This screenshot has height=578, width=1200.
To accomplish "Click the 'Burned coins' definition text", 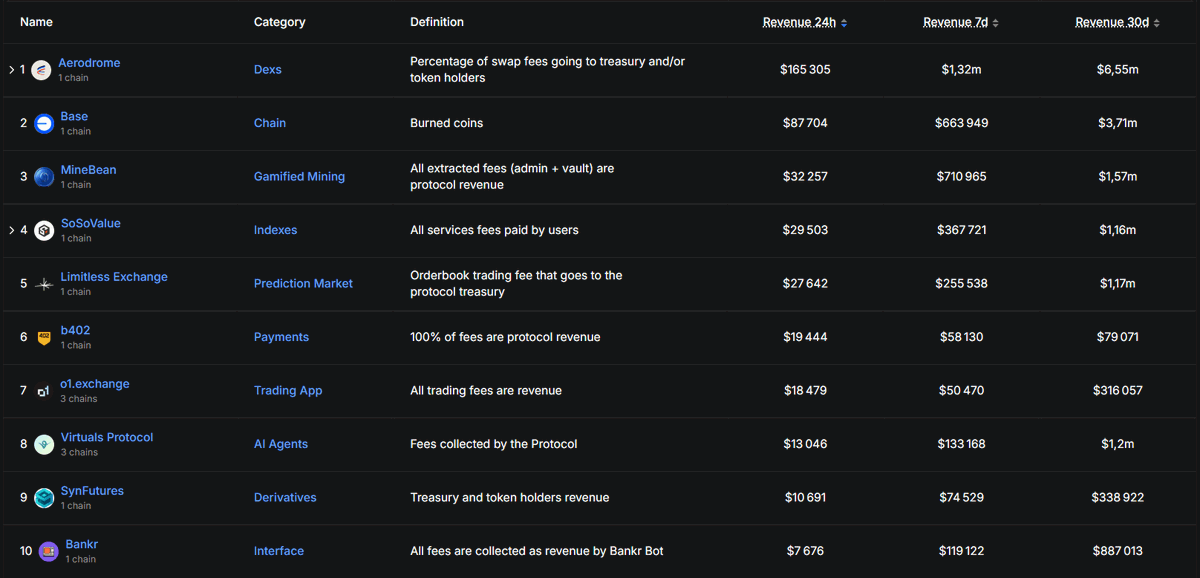I will (x=446, y=123).
